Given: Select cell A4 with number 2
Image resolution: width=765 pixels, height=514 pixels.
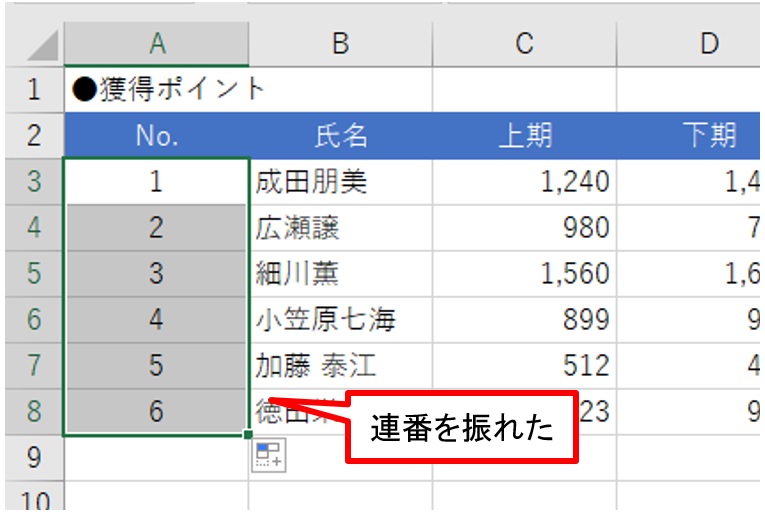Looking at the screenshot, I should tap(156, 228).
